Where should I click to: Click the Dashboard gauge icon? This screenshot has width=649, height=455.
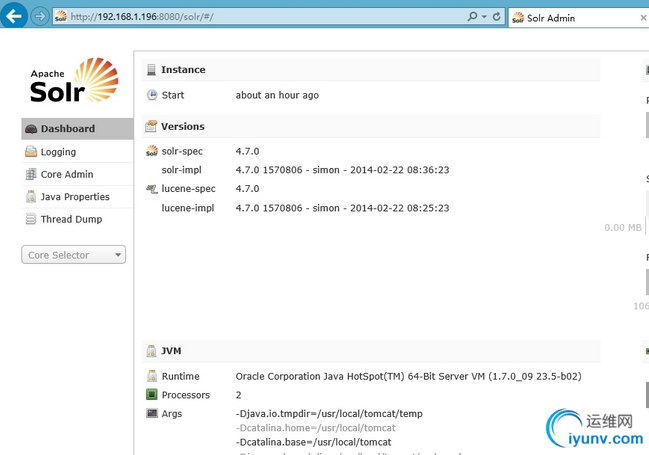tap(31, 129)
